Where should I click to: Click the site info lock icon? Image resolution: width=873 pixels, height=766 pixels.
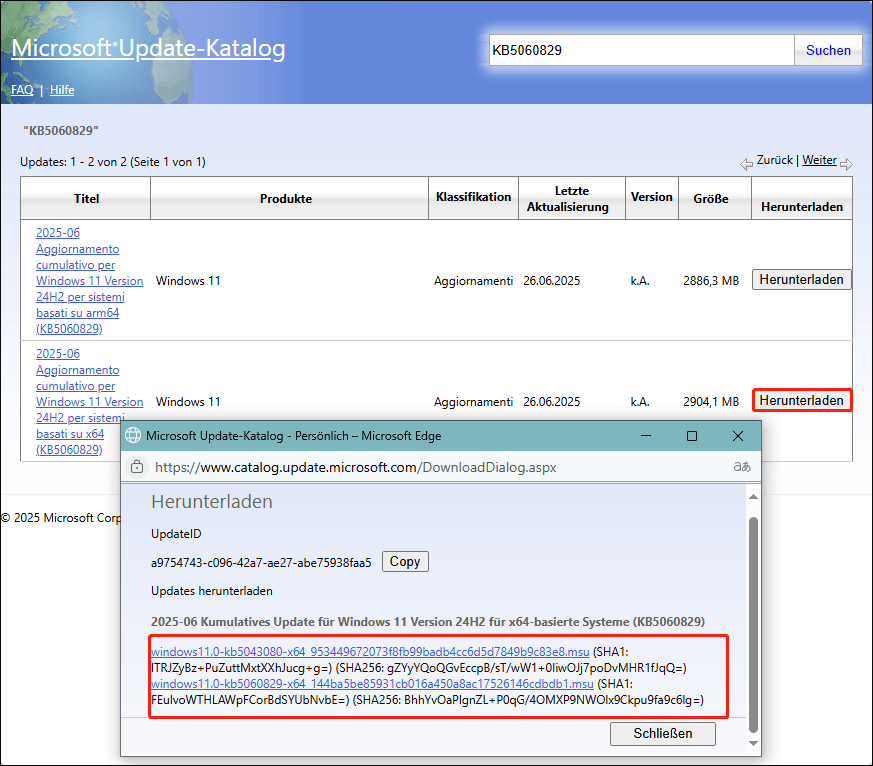point(137,467)
